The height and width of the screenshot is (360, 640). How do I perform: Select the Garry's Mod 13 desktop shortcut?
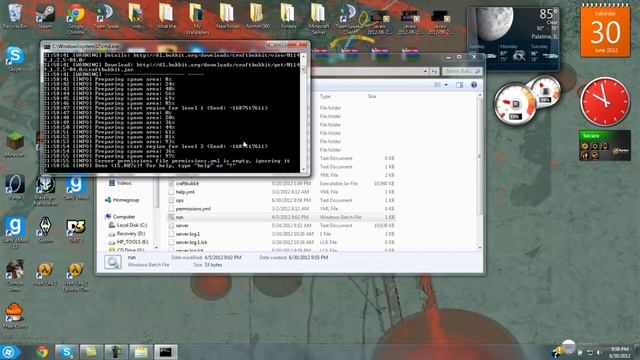(15, 232)
